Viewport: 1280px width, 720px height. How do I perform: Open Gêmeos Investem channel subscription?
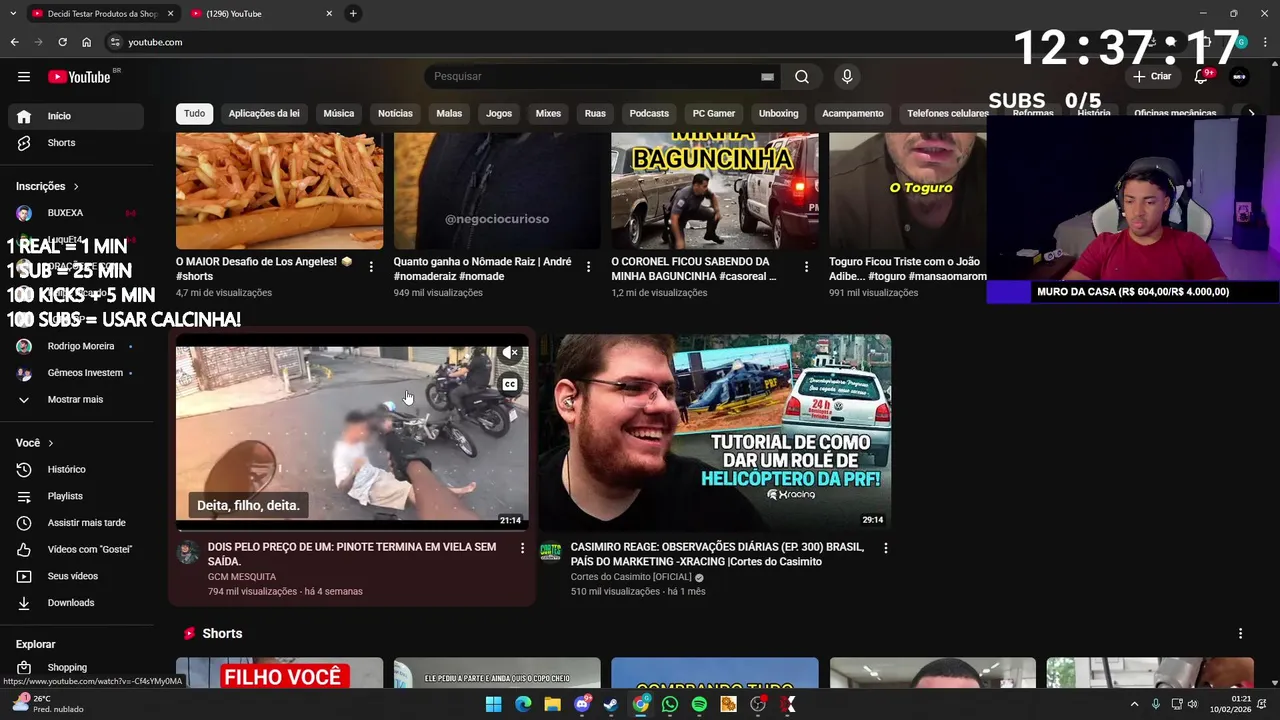[76, 373]
